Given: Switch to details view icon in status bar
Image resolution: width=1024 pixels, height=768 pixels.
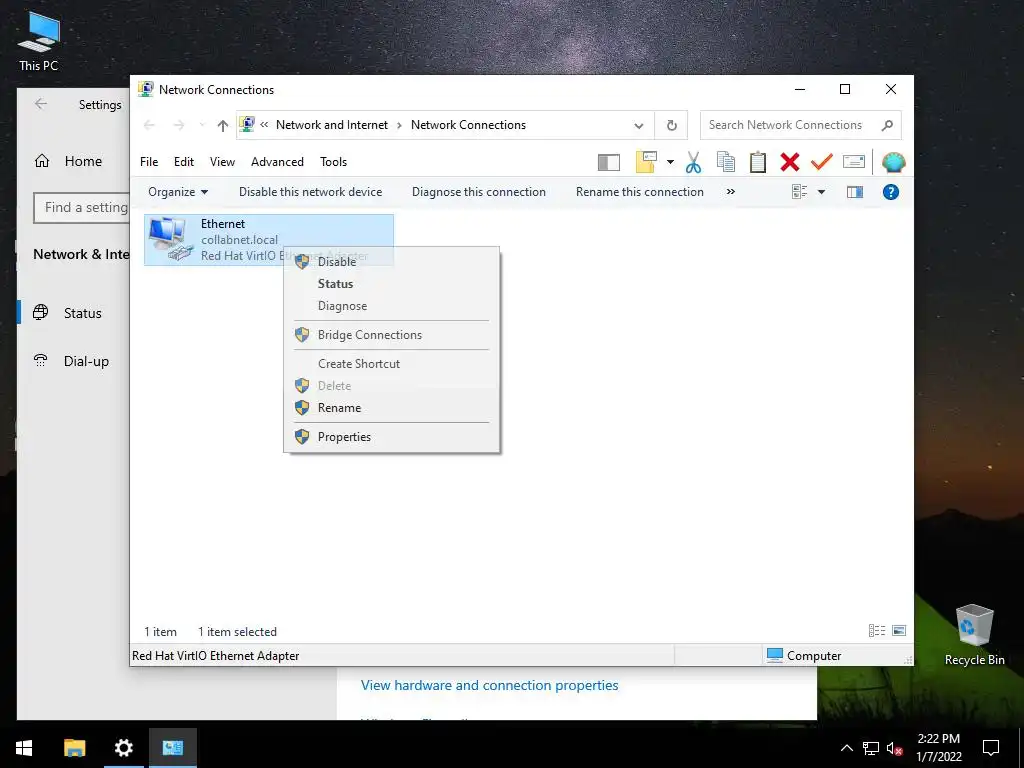Looking at the screenshot, I should pos(876,630).
